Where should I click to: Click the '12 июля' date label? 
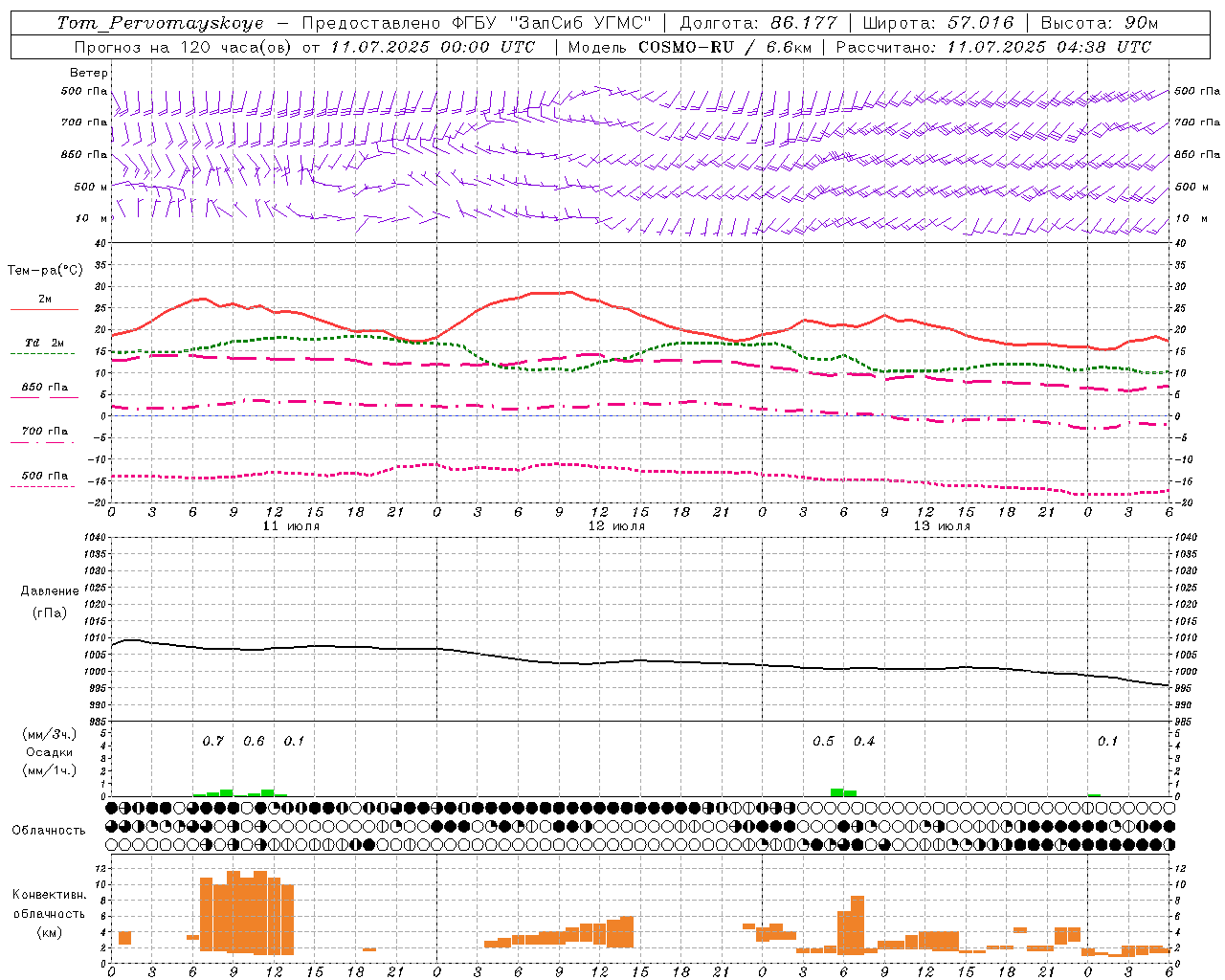(616, 526)
